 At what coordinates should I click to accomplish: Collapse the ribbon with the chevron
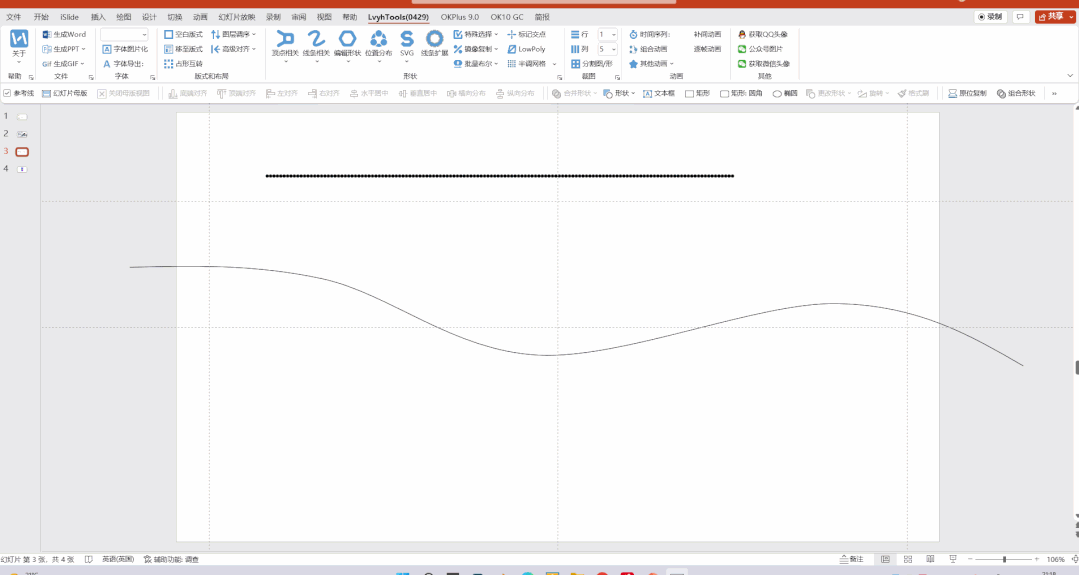(x=1069, y=76)
